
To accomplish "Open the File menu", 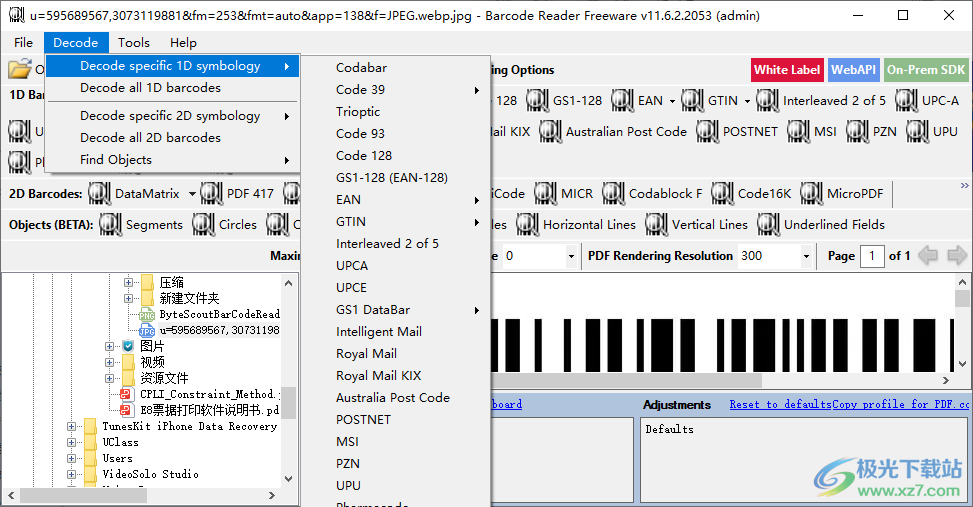I will click(23, 43).
